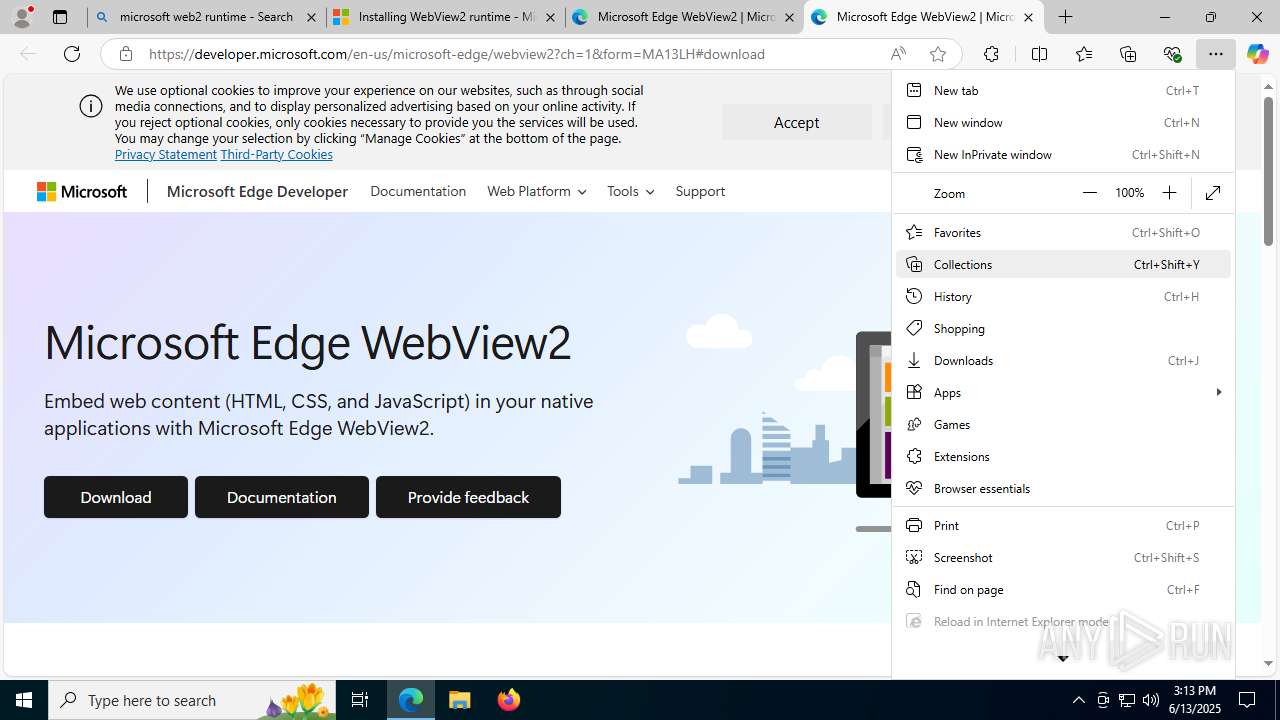Go to Microsoft logo home link
This screenshot has height=720, width=1280.
[x=82, y=192]
